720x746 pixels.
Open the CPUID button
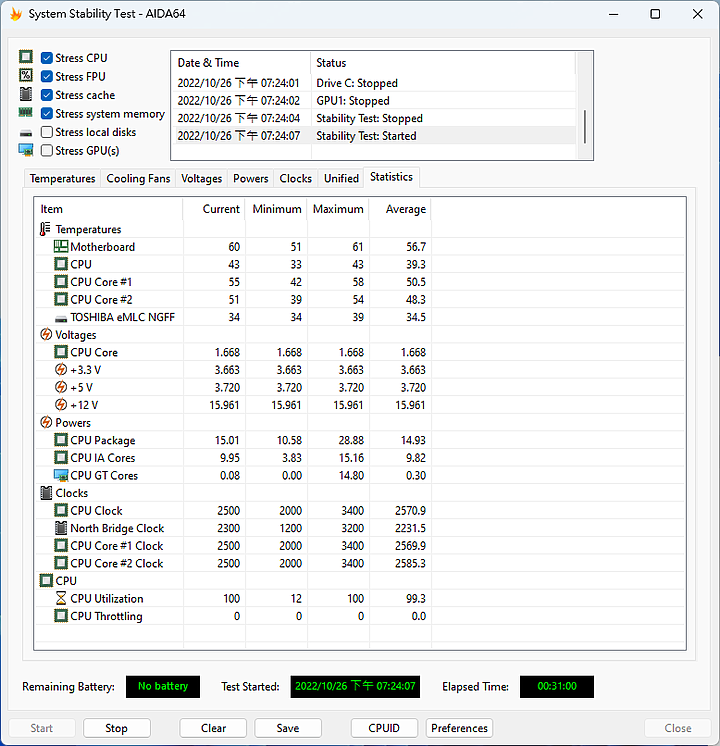(384, 728)
